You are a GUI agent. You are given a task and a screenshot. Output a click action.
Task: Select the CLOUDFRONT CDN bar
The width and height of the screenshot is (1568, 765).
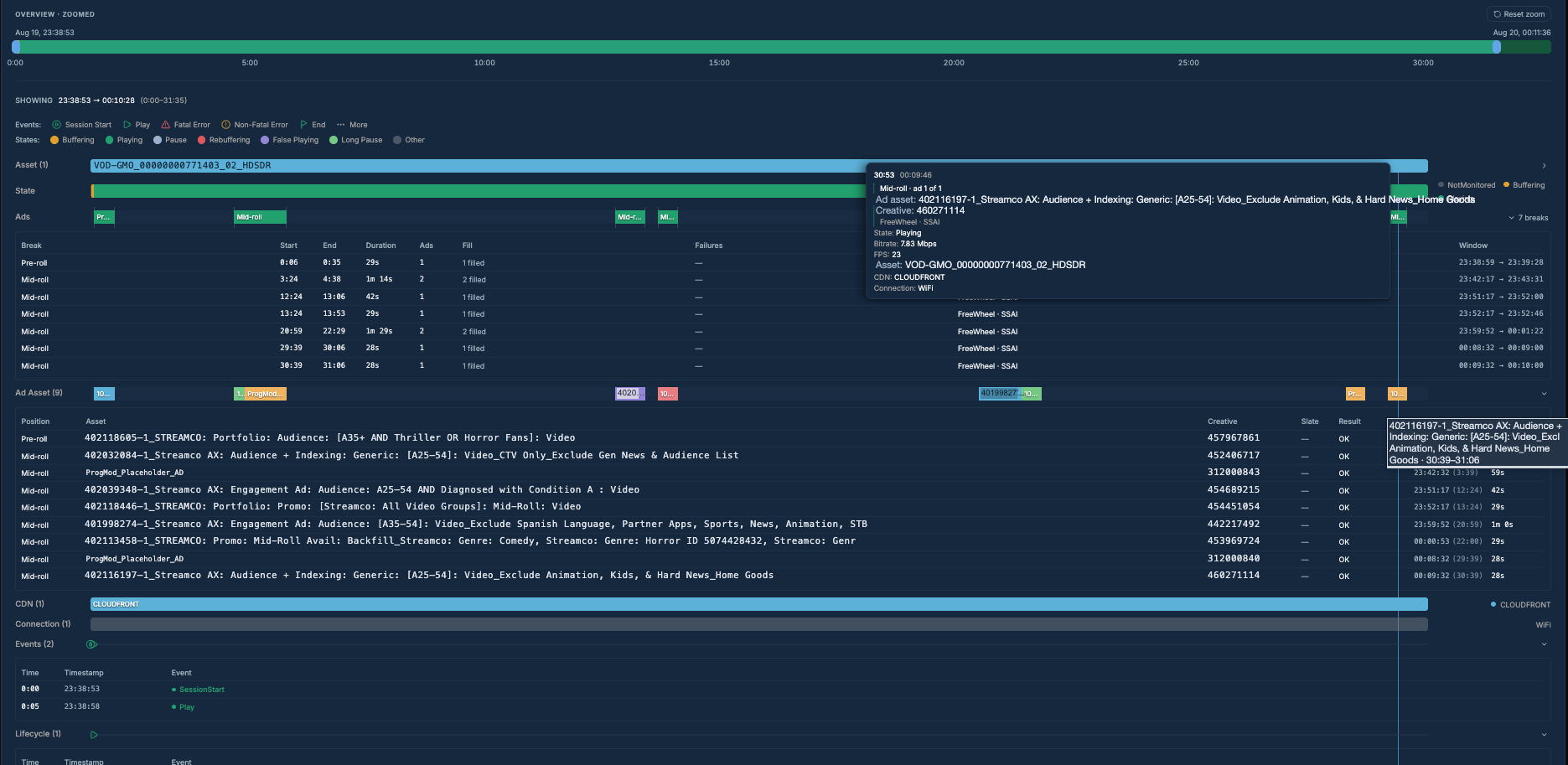[x=758, y=604]
